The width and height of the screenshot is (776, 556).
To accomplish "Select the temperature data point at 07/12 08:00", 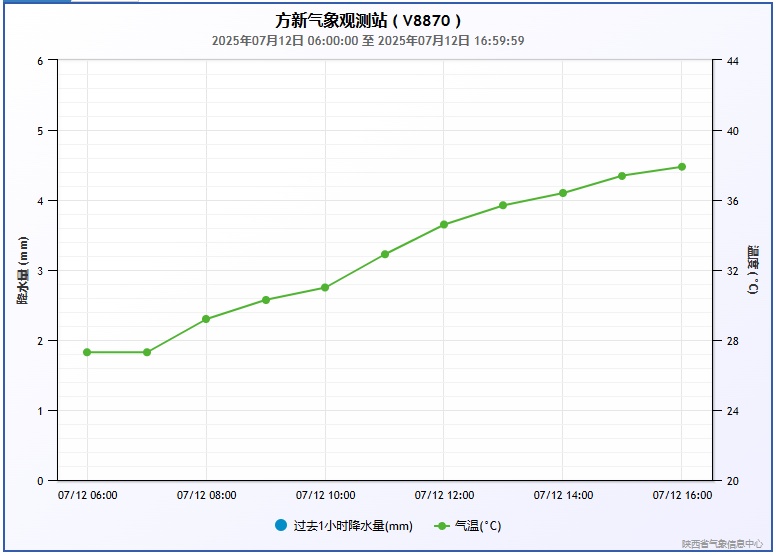I will (x=206, y=319).
